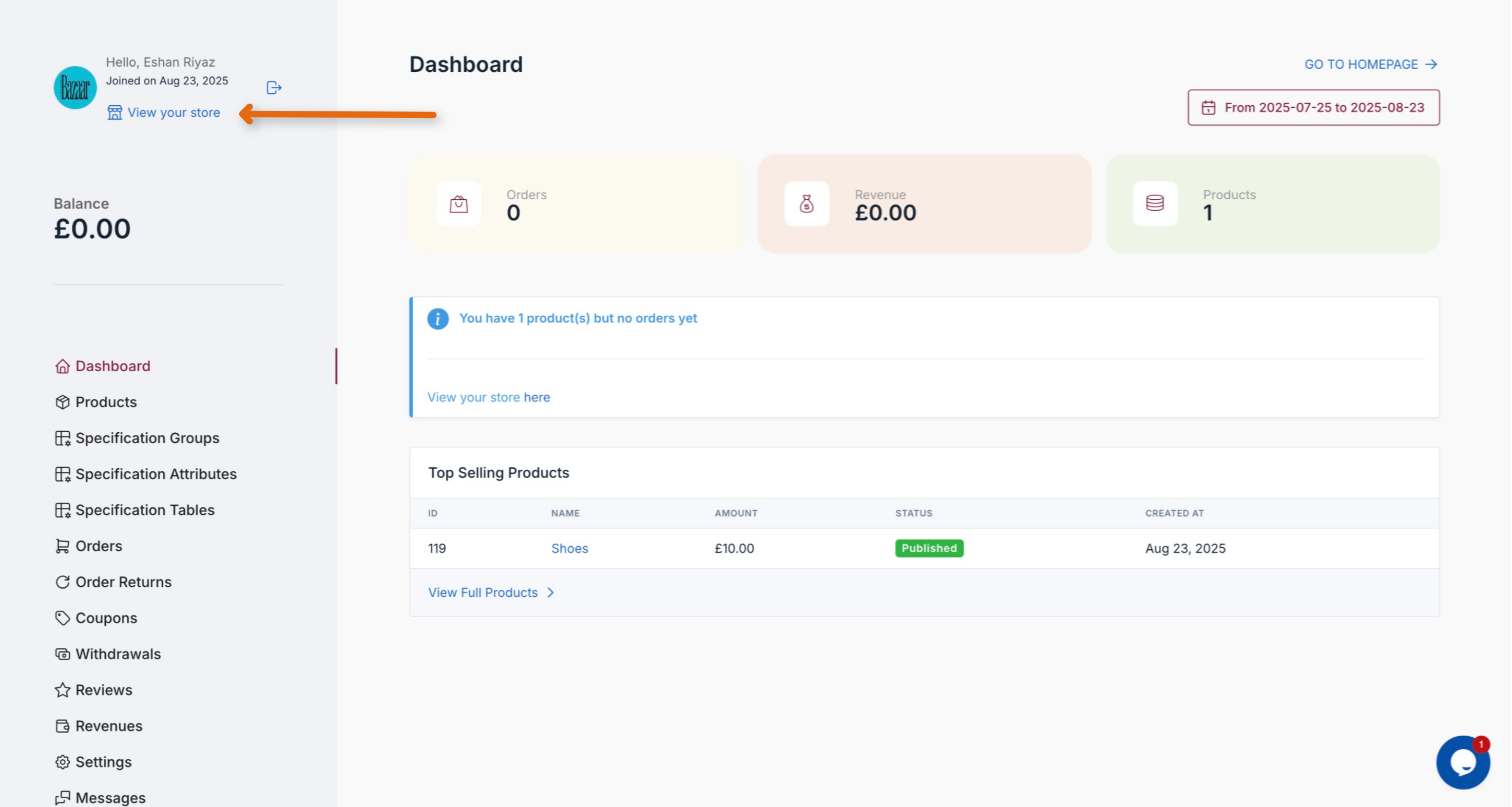The image size is (1512, 807).
Task: Open Revenues in the sidebar
Action: point(109,726)
